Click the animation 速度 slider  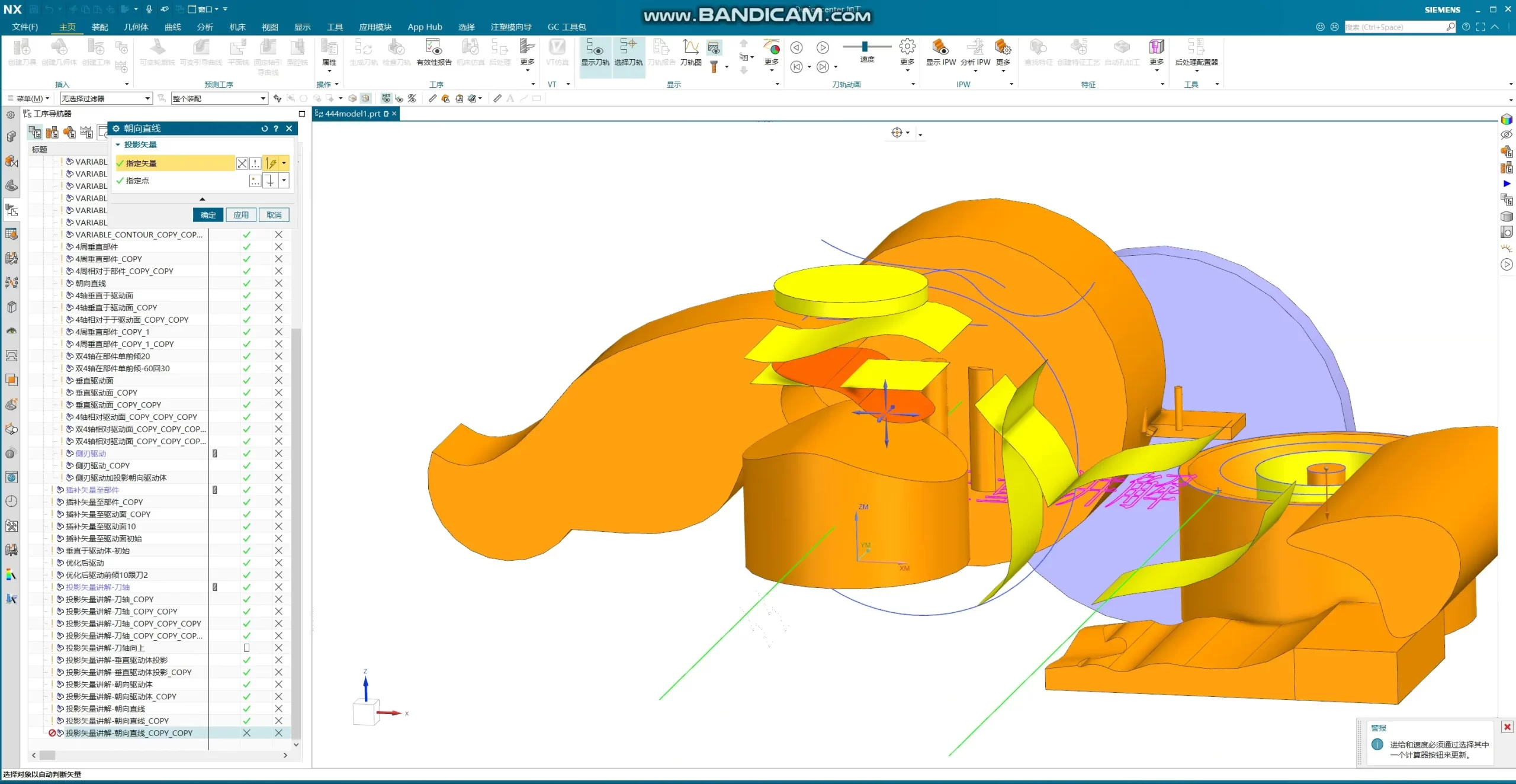click(865, 47)
